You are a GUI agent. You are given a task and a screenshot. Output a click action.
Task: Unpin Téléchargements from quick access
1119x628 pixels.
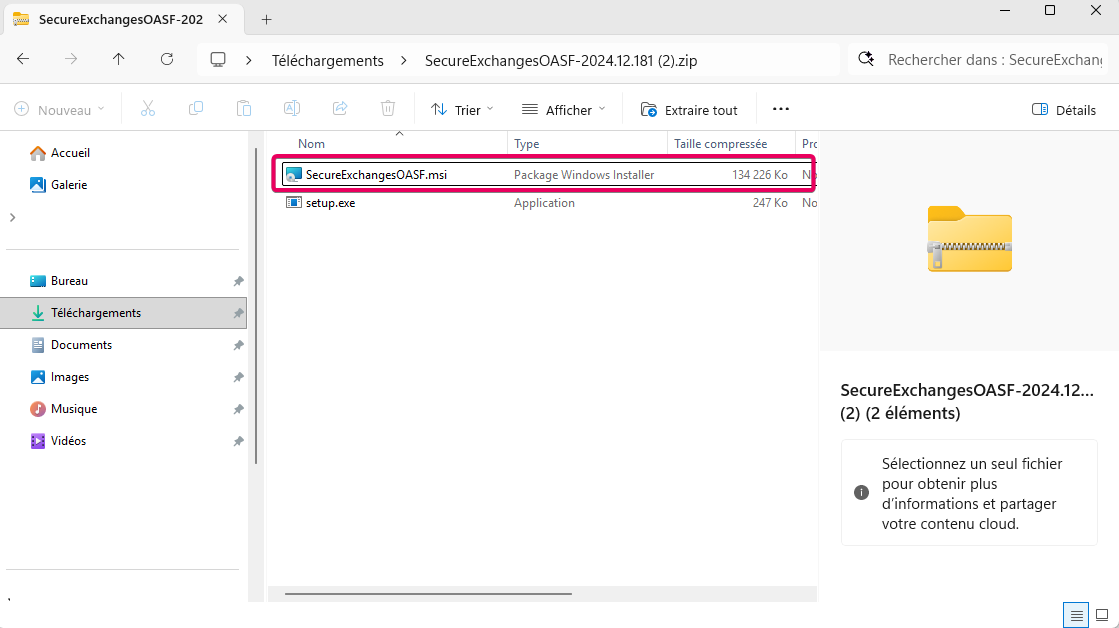238,313
